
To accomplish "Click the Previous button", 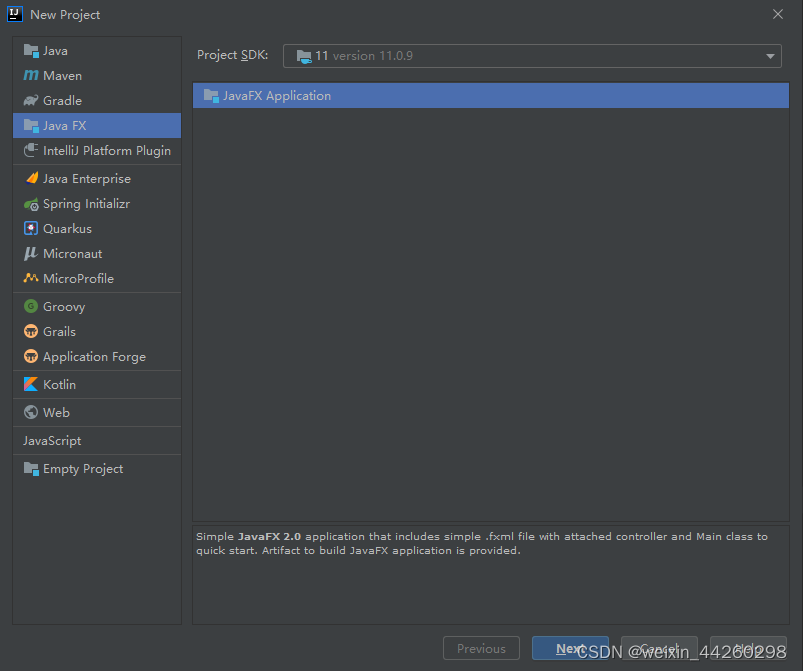I will pos(481,648).
